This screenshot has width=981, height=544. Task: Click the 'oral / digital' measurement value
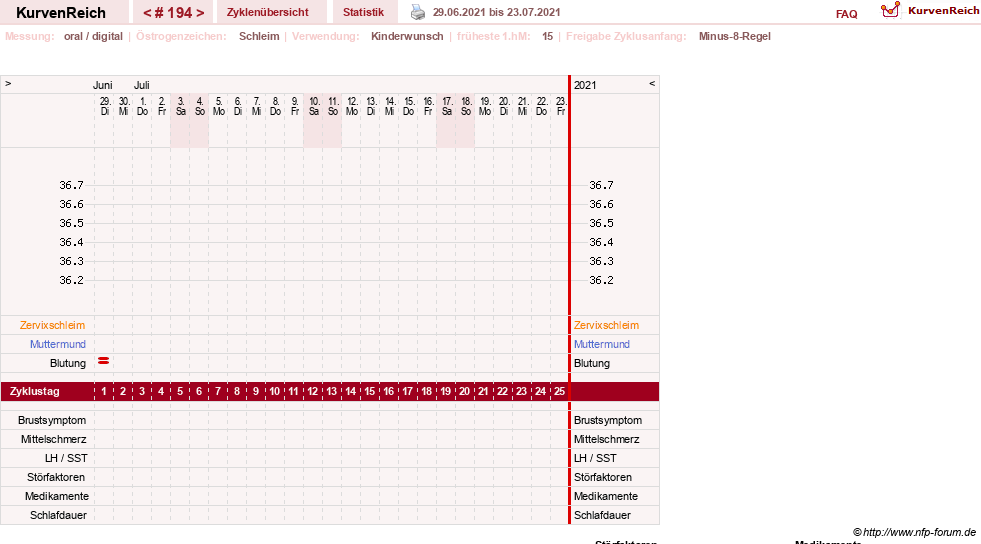93,36
